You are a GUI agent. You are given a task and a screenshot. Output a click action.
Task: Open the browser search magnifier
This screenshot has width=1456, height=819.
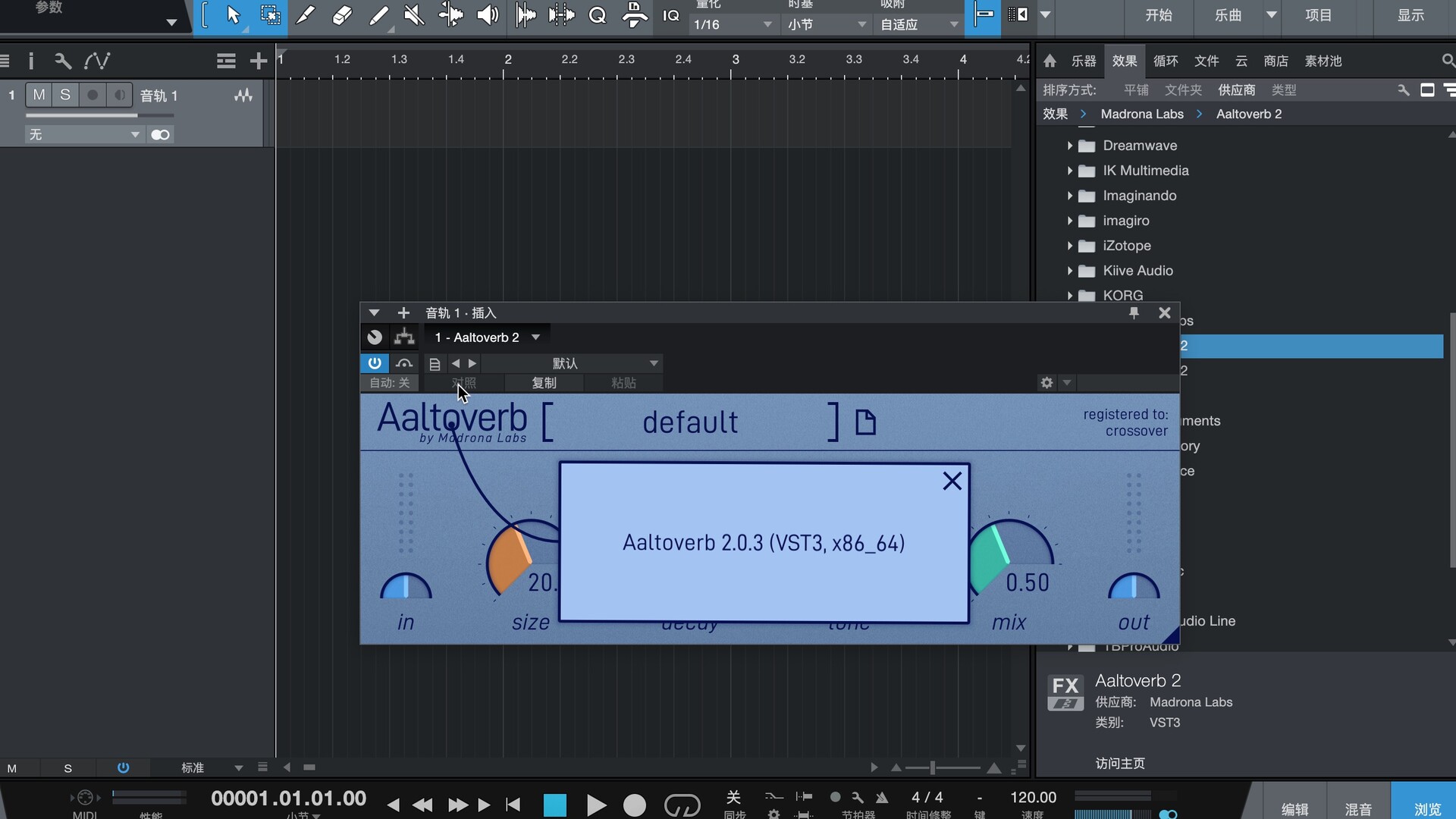click(x=1448, y=61)
